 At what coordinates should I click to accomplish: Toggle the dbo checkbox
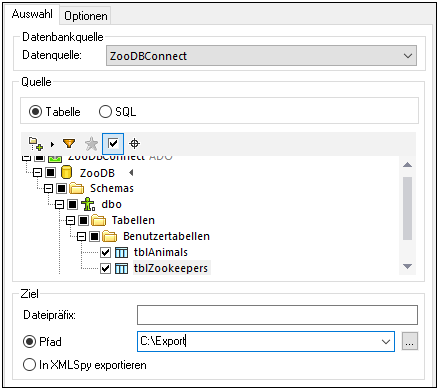tap(73, 204)
